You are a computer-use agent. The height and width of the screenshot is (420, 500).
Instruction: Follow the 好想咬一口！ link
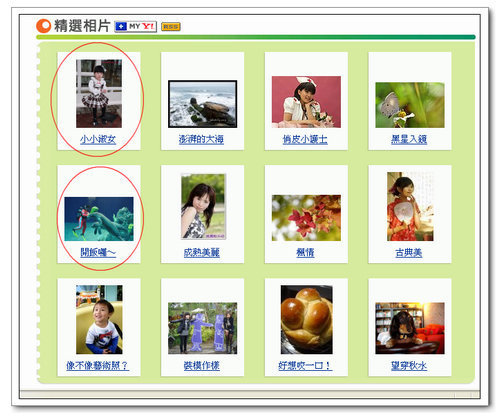[305, 366]
